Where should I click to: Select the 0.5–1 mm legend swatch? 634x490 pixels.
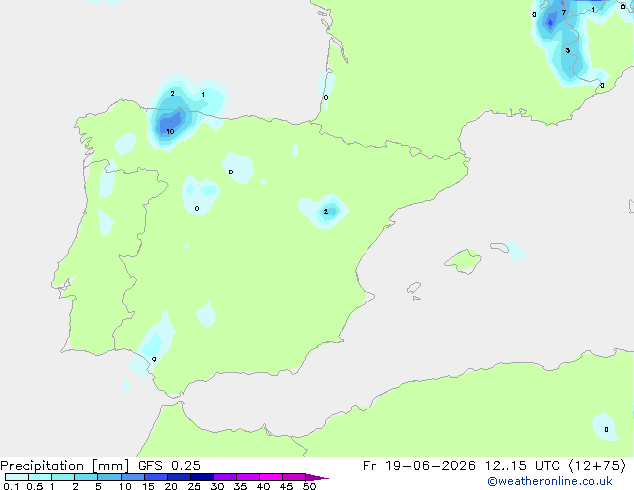(40, 477)
